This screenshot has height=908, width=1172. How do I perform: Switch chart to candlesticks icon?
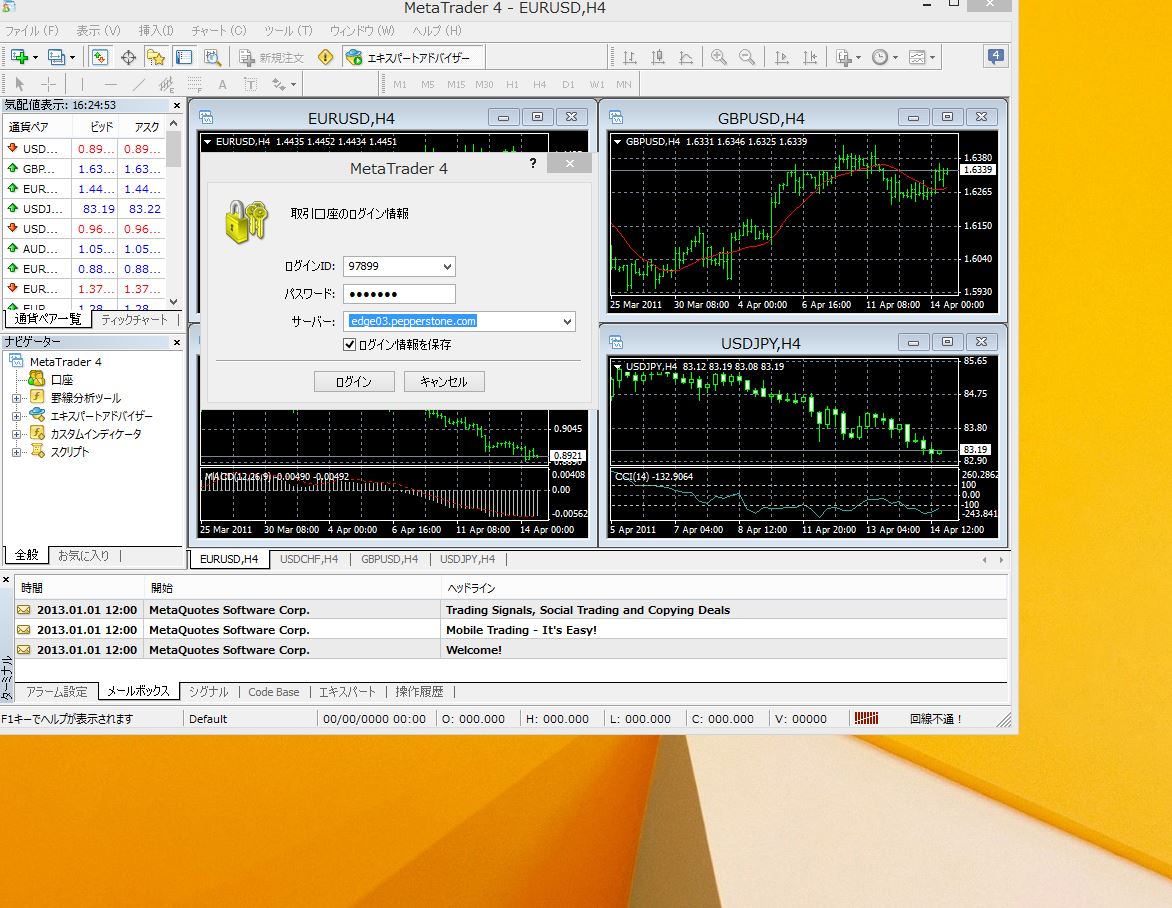click(658, 58)
